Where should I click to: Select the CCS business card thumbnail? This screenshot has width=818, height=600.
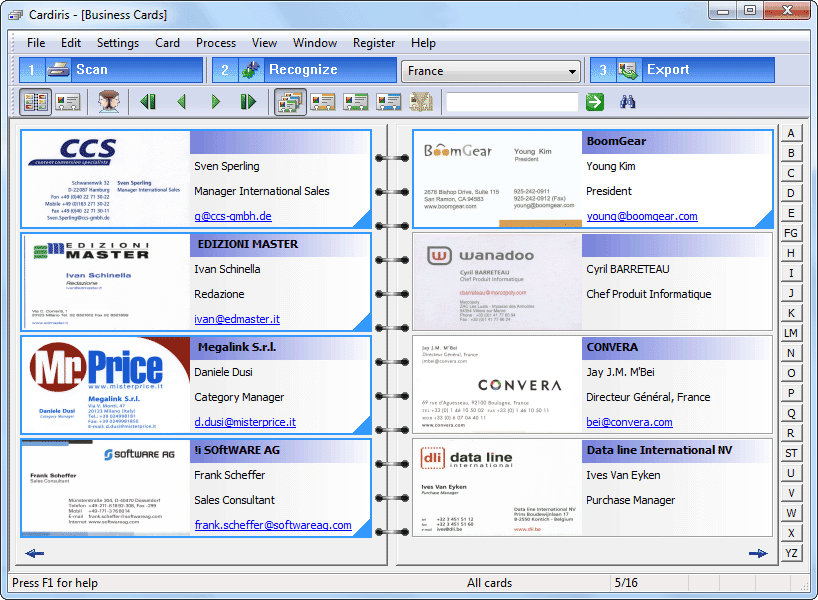pos(106,179)
